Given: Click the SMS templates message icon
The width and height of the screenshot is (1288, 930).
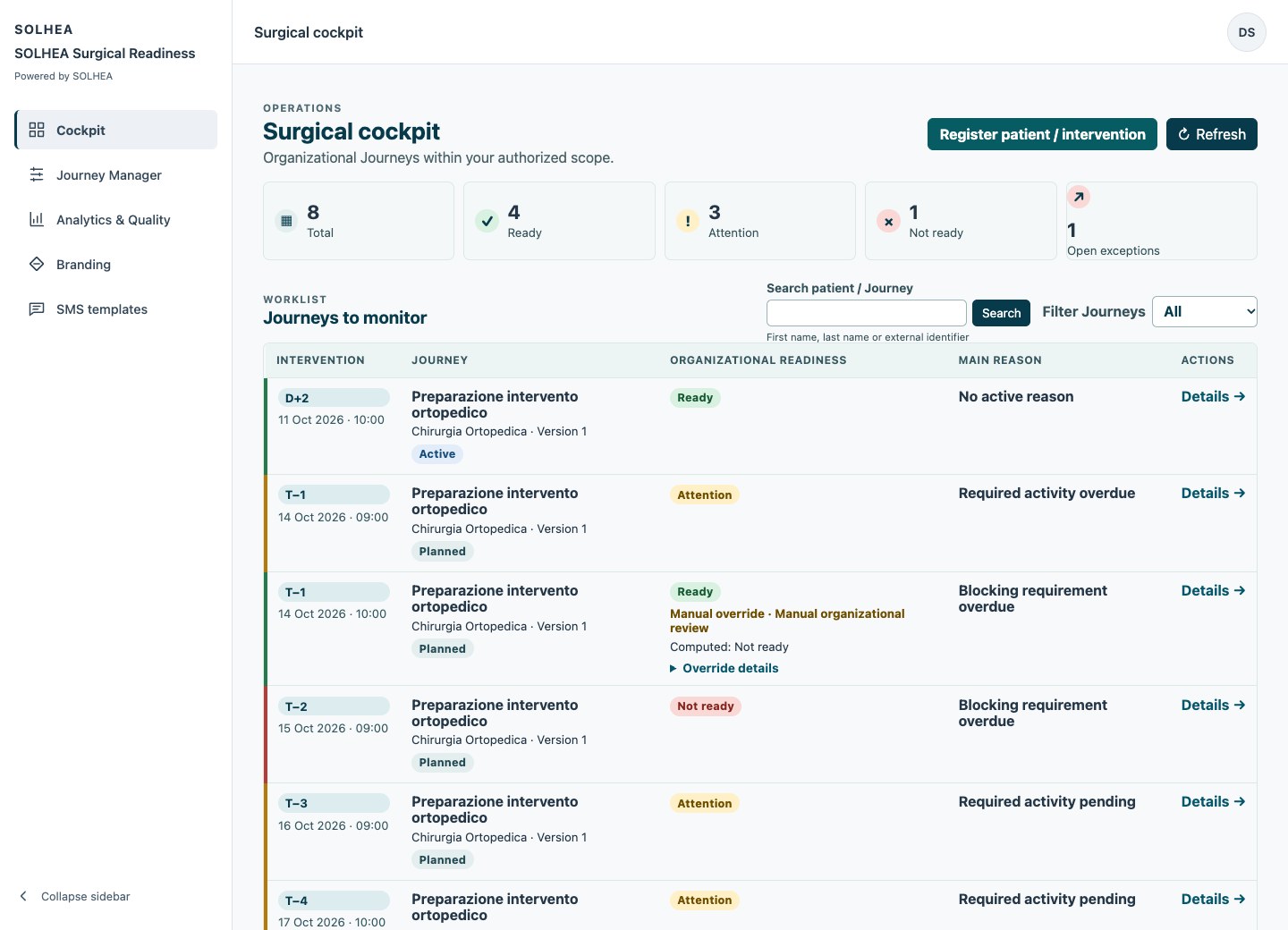Looking at the screenshot, I should pyautogui.click(x=37, y=309).
